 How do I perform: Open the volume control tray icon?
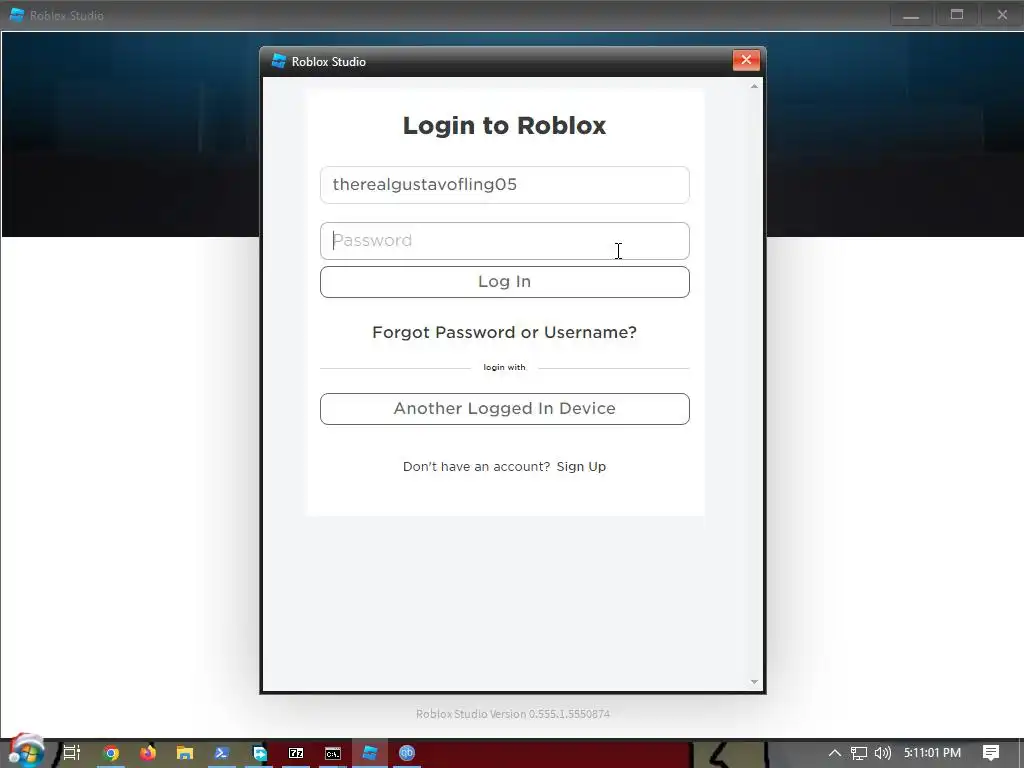[882, 753]
